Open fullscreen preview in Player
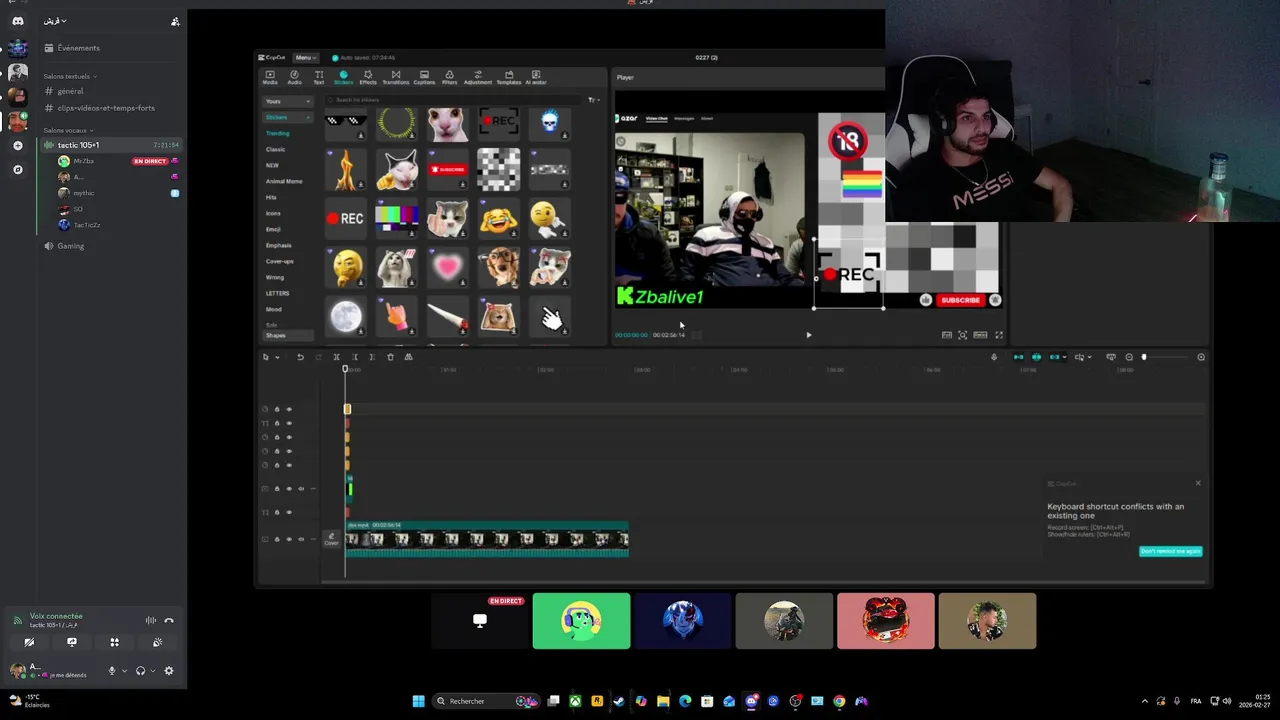This screenshot has height=720, width=1280. pyautogui.click(x=998, y=335)
